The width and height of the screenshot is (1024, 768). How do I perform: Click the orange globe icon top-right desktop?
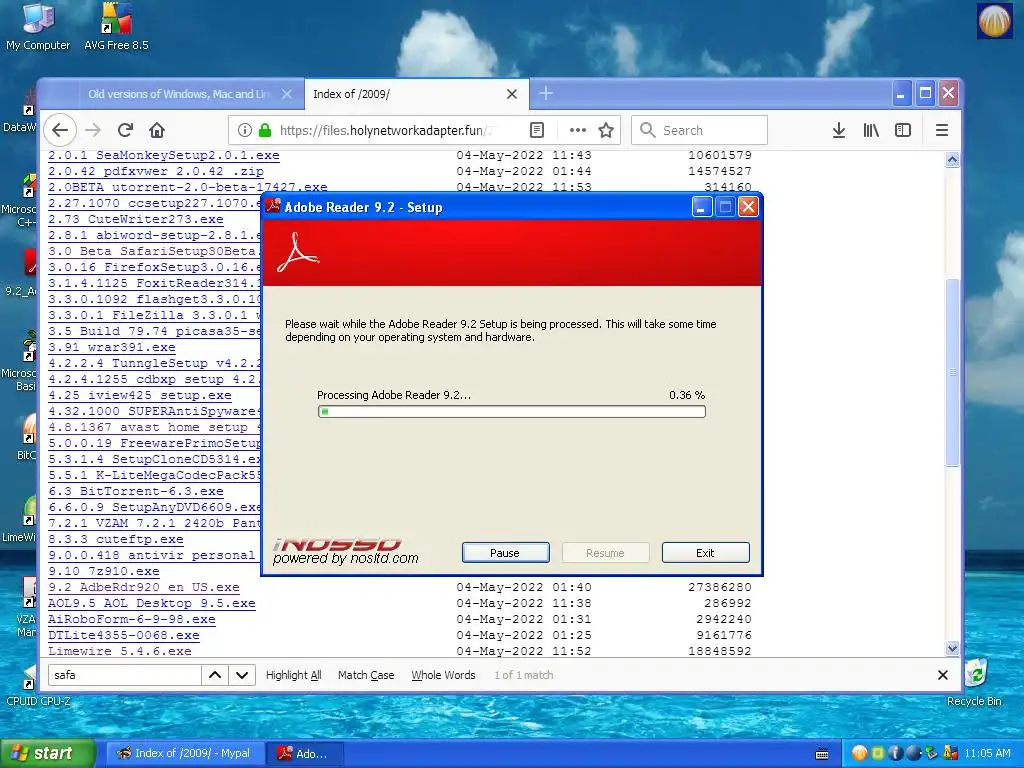pos(994,20)
